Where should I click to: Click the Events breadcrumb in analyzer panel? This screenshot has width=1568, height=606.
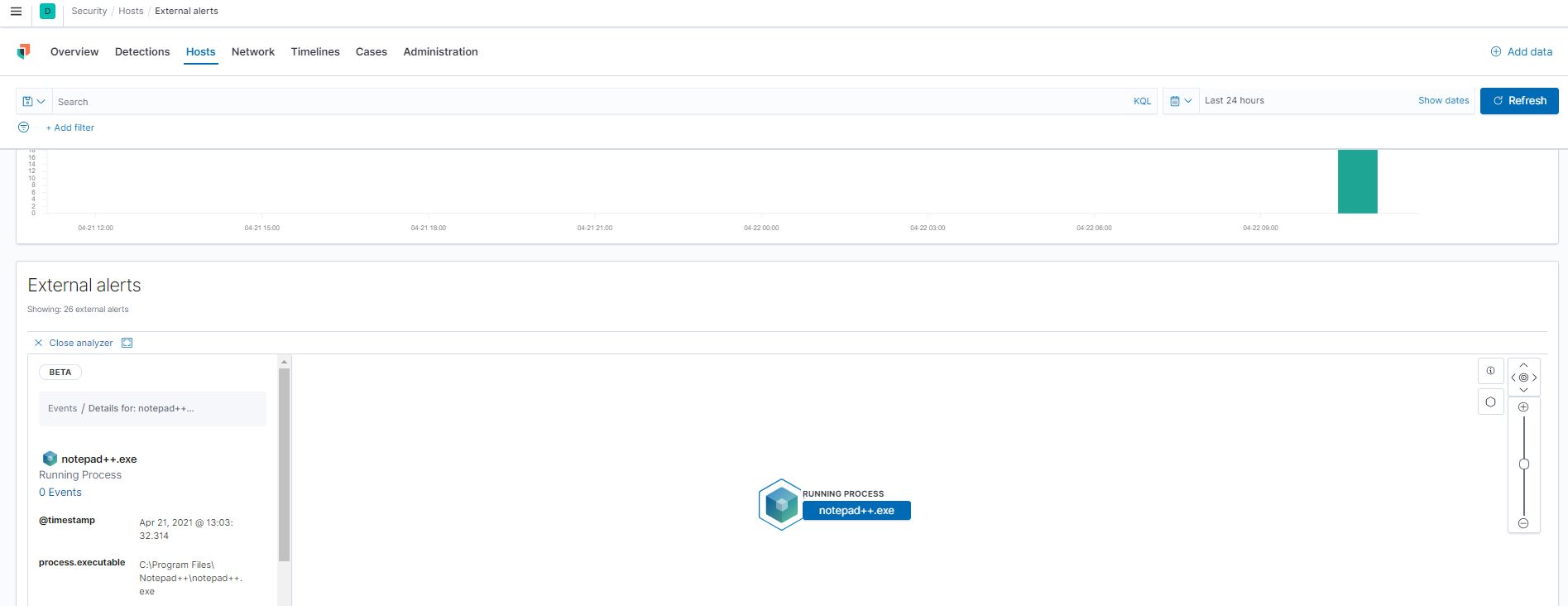tap(62, 408)
